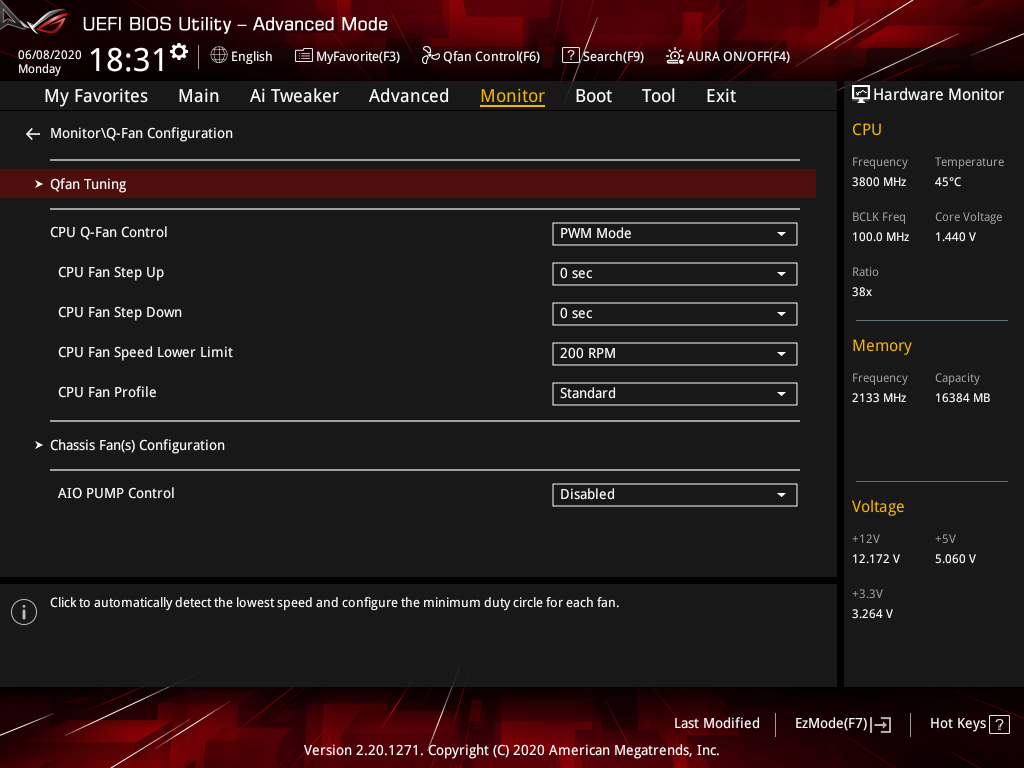
Task: Select the CPU Q-Fan Control label
Action: (108, 232)
